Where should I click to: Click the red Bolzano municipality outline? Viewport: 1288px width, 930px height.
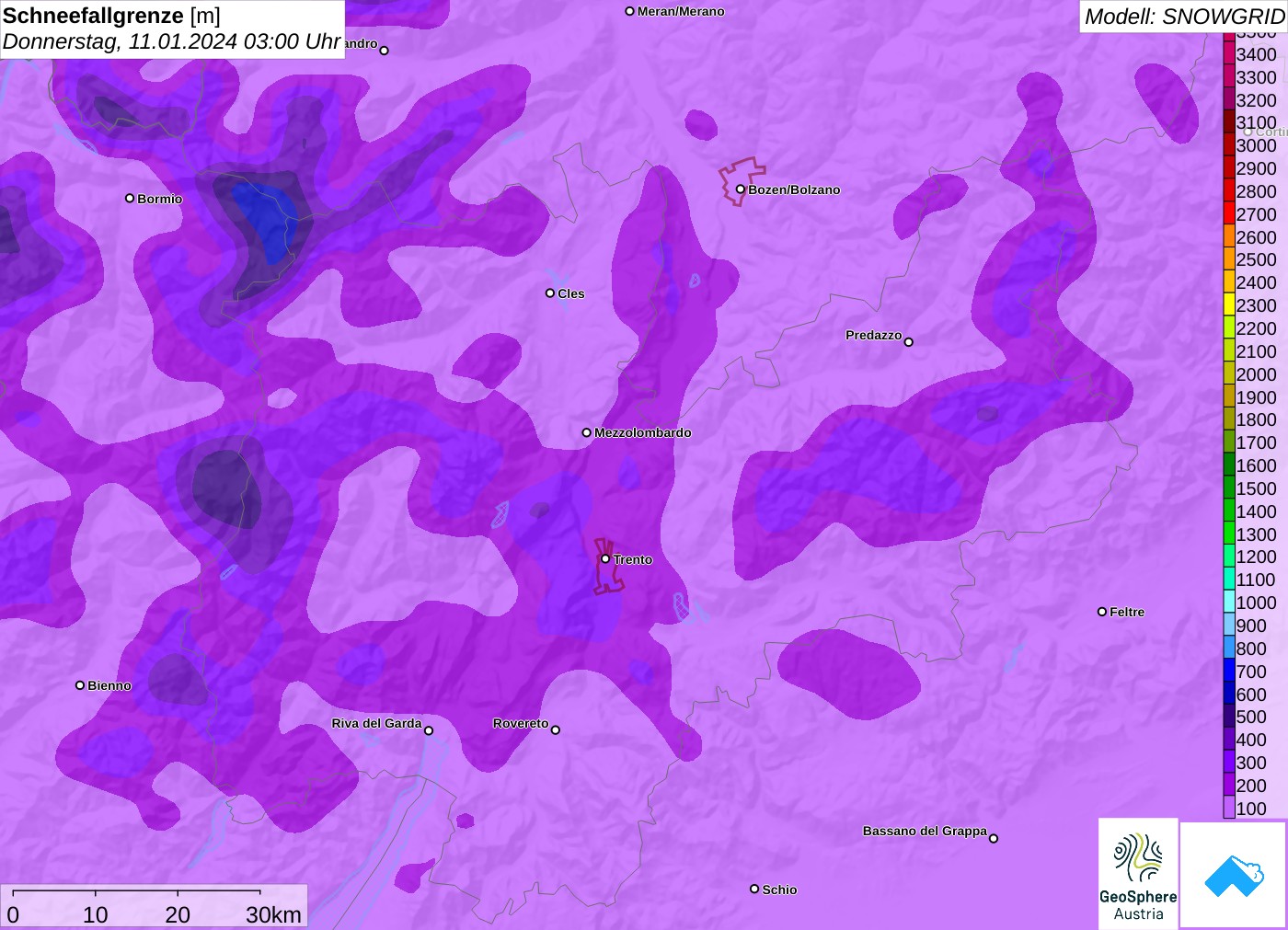742,180
